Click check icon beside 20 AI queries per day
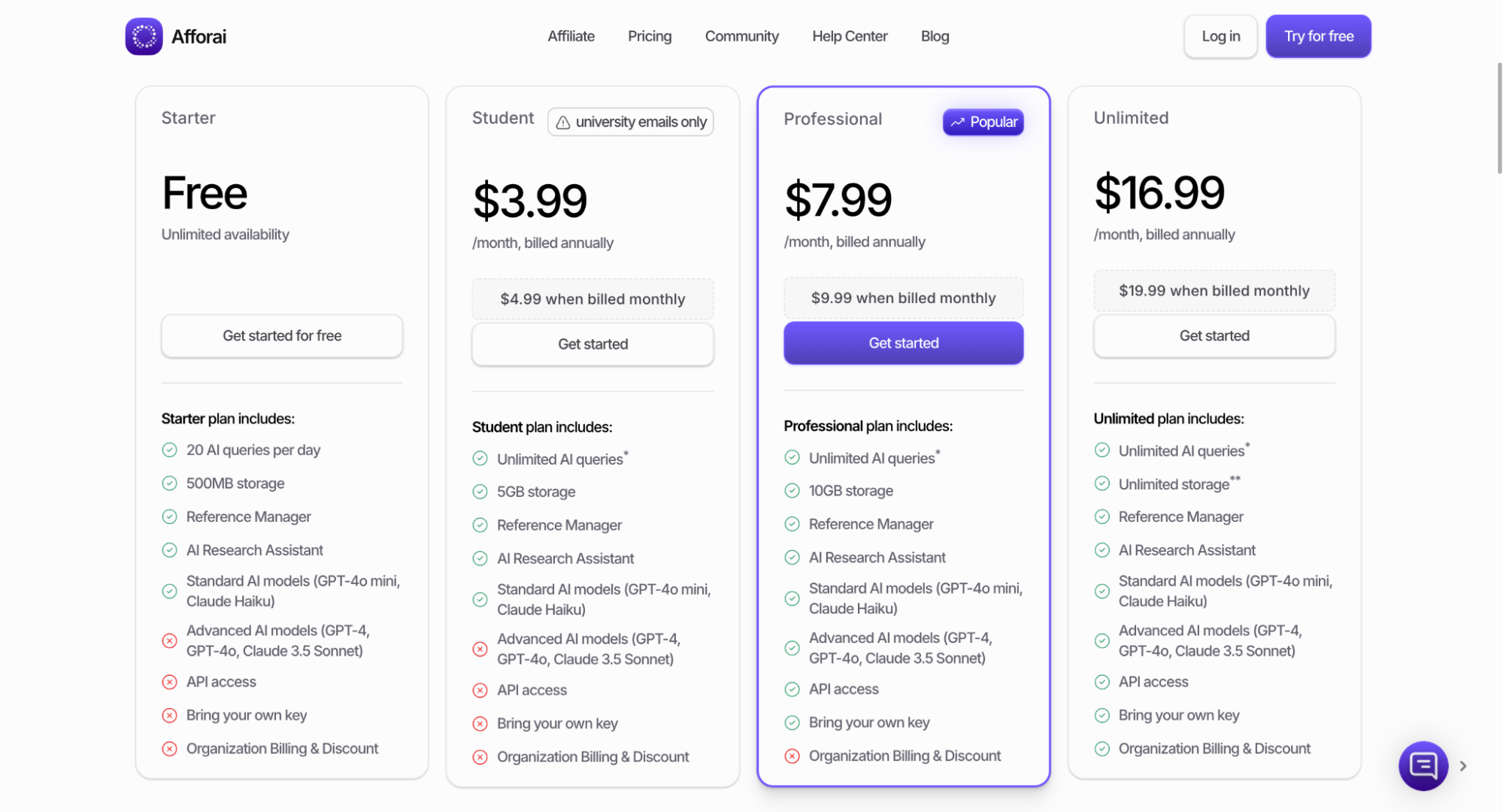Screen dimensions: 1503x812 pos(170,450)
